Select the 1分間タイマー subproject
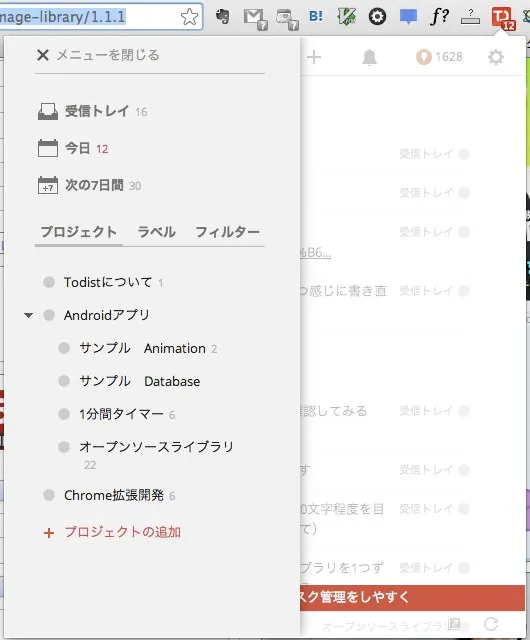Image resolution: width=530 pixels, height=640 pixels. tap(121, 414)
